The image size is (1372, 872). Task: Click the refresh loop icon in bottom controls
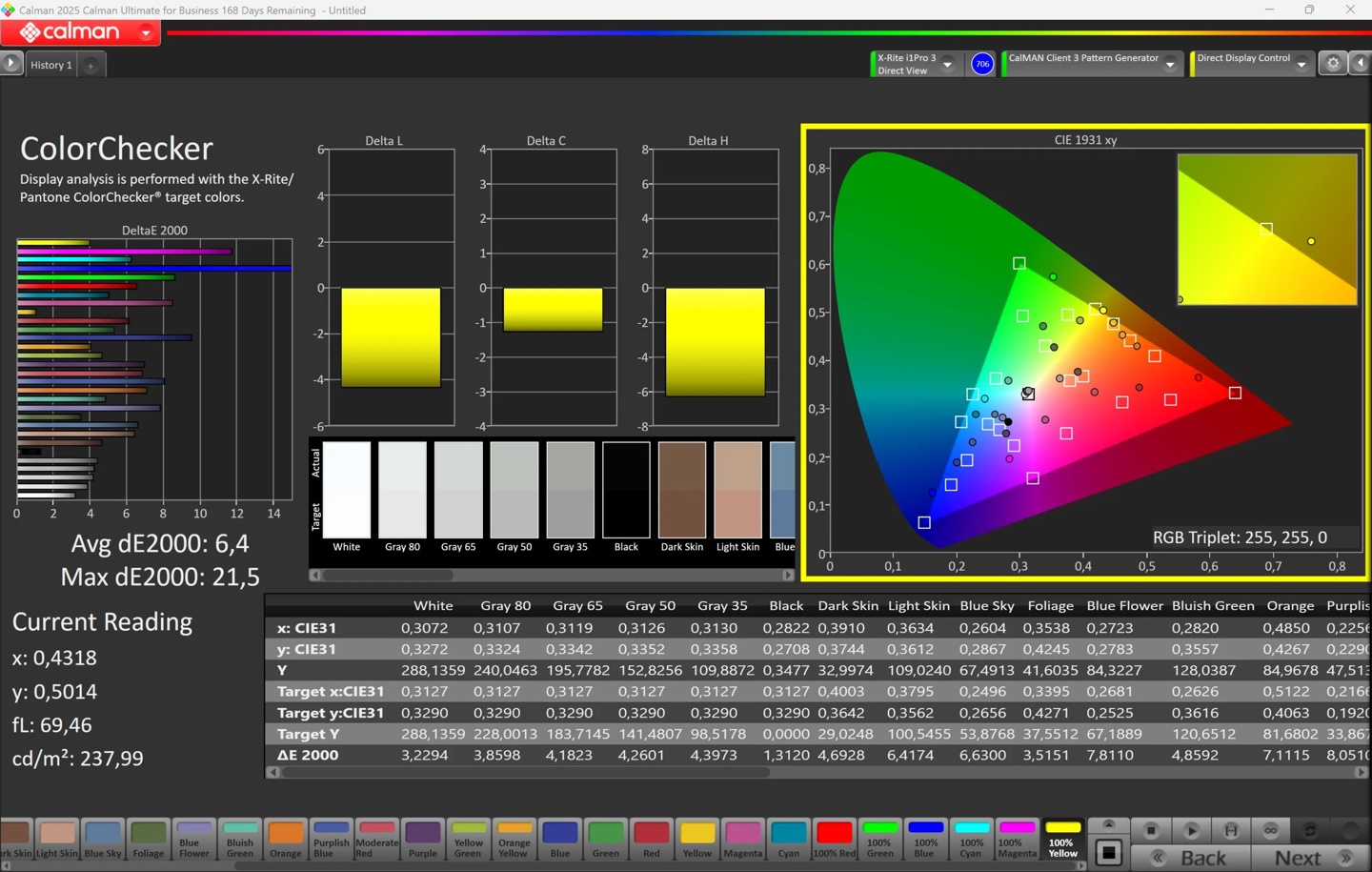point(1311,830)
